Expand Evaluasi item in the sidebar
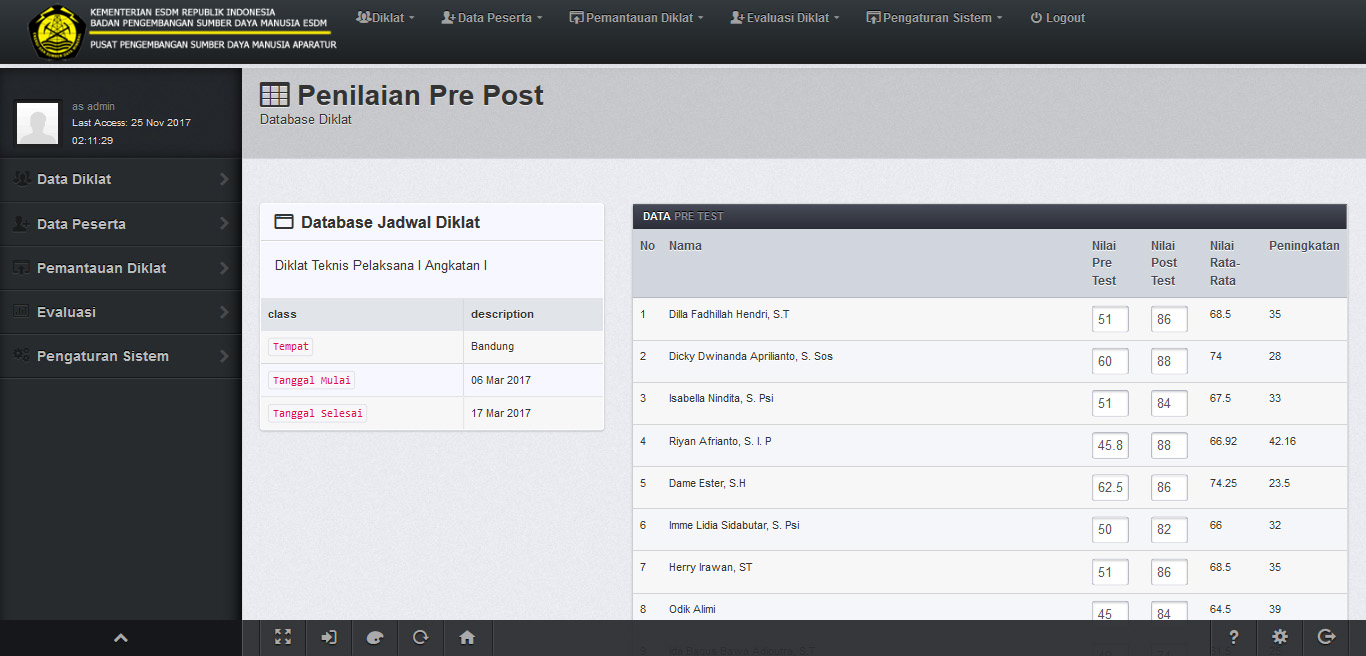The width and height of the screenshot is (1366, 656). [120, 312]
